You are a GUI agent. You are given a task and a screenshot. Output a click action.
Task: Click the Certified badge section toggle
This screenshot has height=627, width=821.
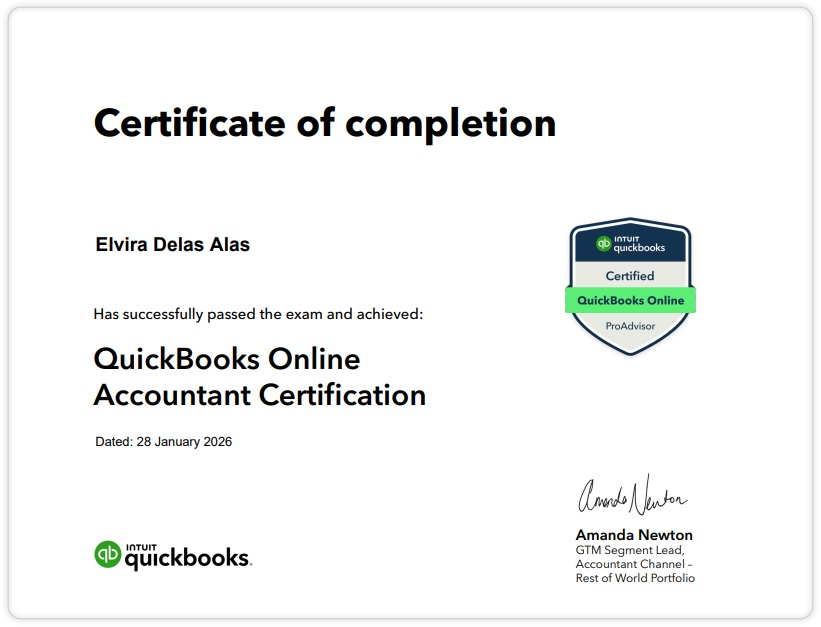[630, 275]
